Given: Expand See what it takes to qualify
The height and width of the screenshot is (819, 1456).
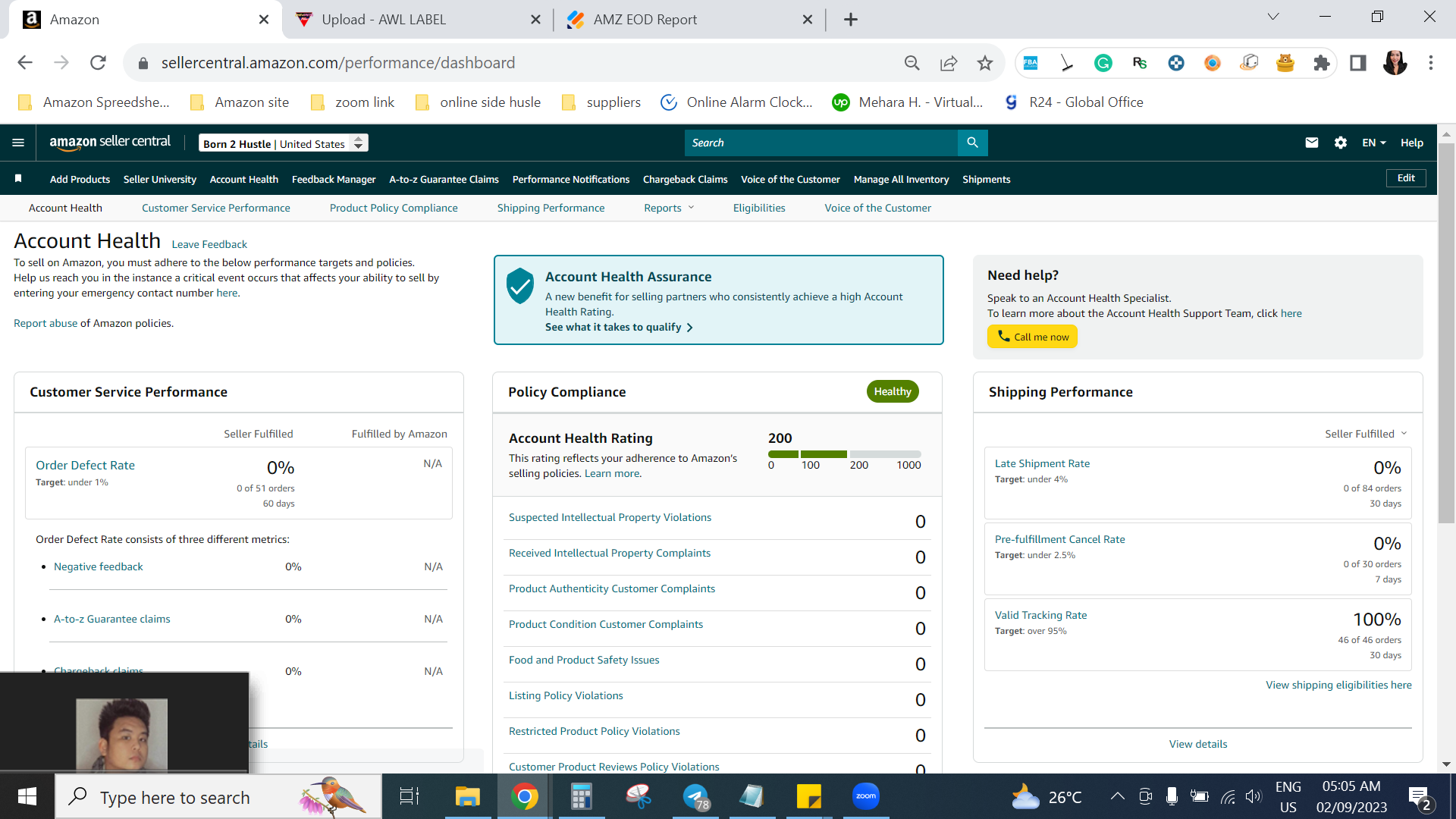Looking at the screenshot, I should (619, 327).
